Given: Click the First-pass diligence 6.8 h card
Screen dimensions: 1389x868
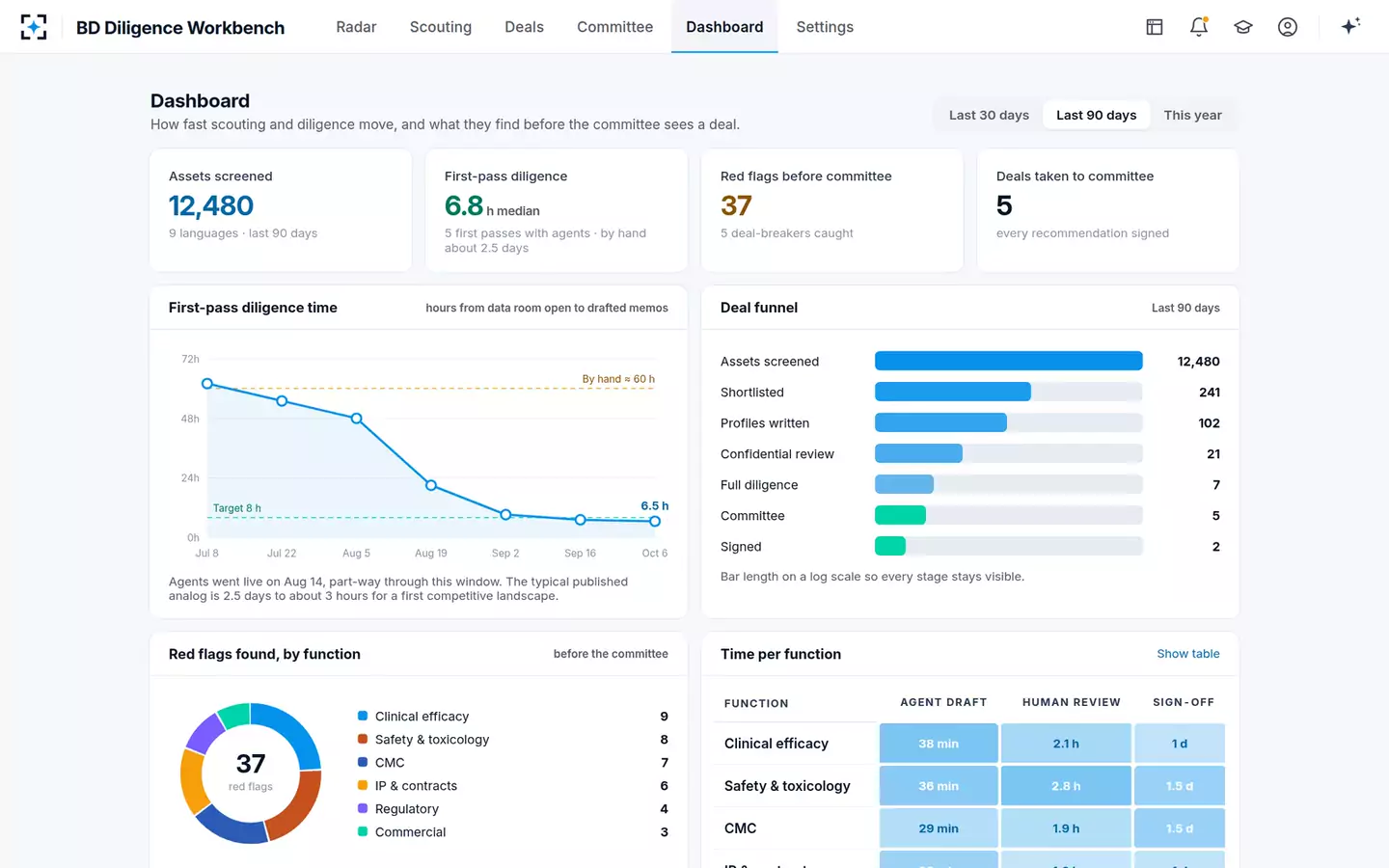Looking at the screenshot, I should 557,210.
